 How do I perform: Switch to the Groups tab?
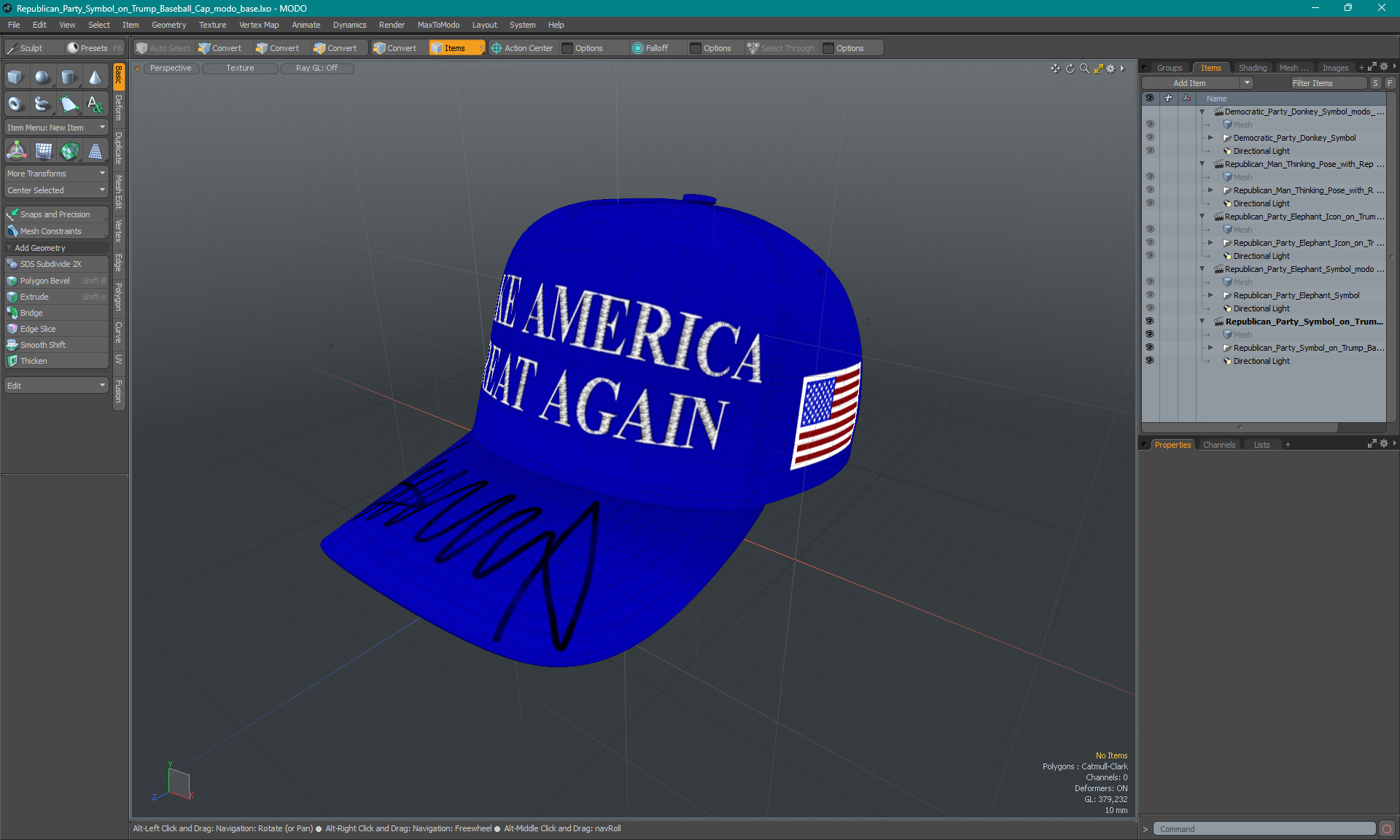(1170, 68)
